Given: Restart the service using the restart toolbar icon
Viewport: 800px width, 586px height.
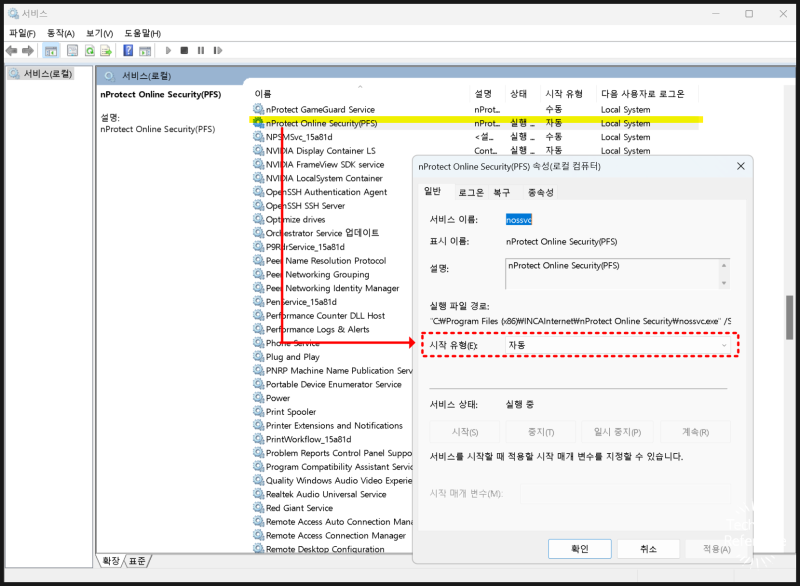Looking at the screenshot, I should click(218, 50).
